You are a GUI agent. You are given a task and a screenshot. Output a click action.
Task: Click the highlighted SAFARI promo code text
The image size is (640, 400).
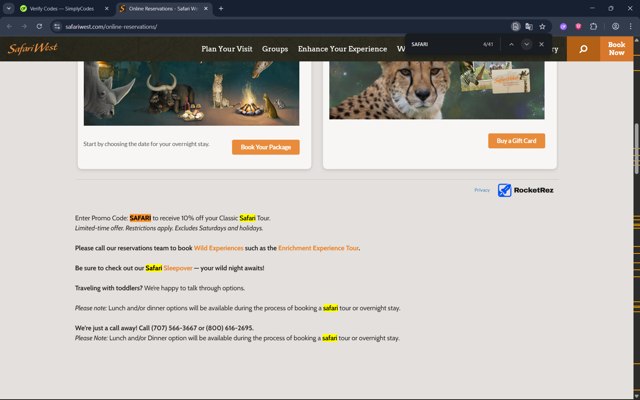[140, 218]
